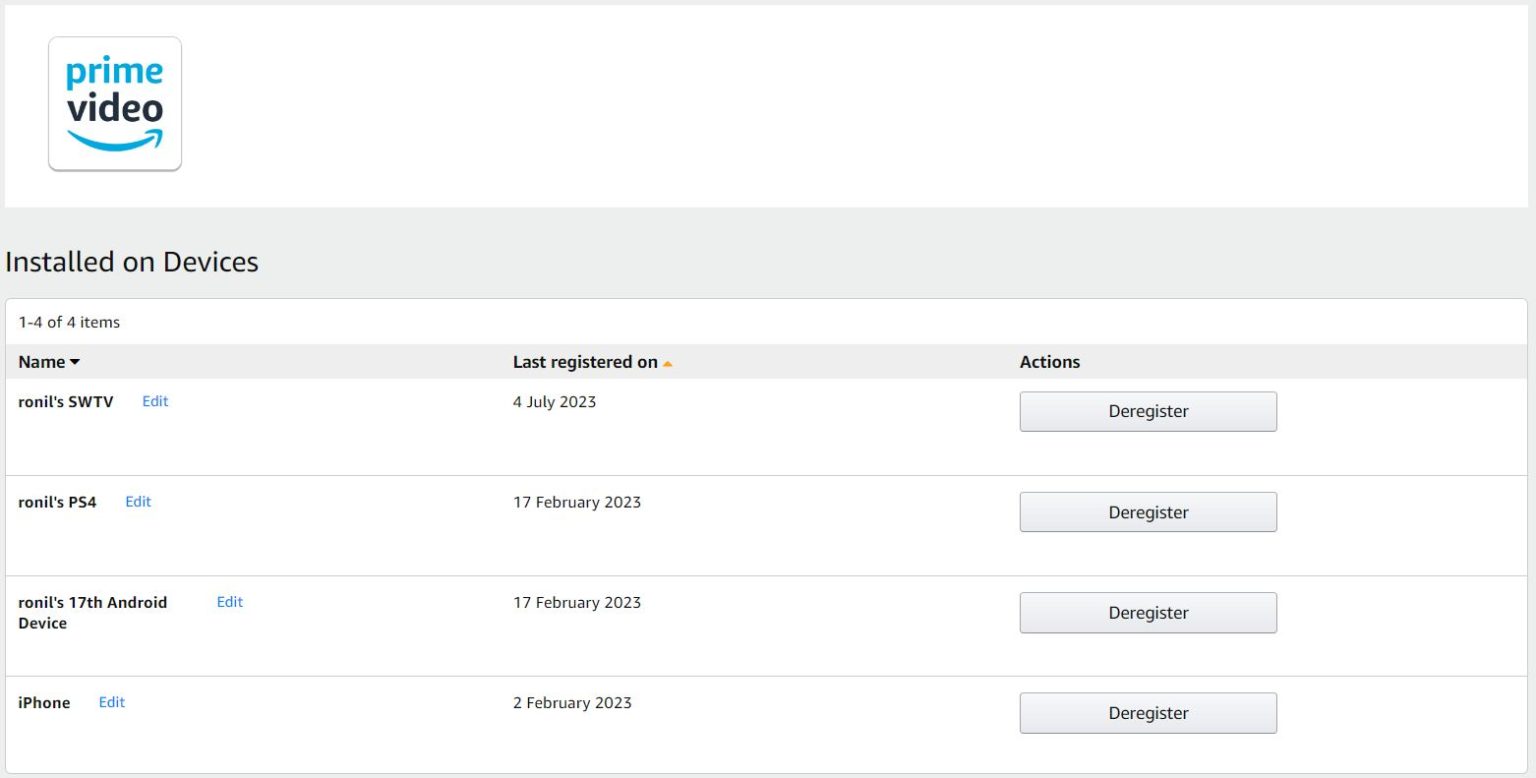Click the 4 July 2023 registration date

(x=554, y=402)
